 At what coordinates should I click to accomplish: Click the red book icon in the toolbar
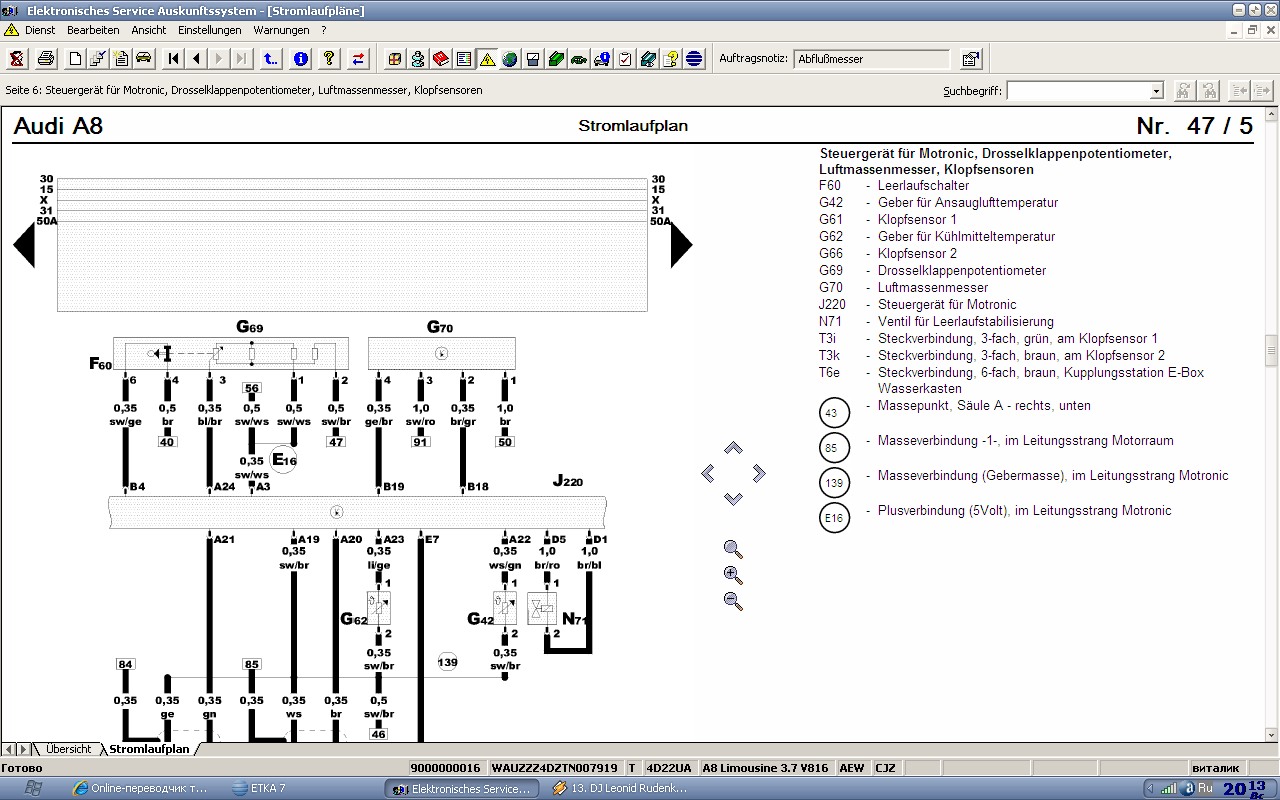click(x=441, y=59)
